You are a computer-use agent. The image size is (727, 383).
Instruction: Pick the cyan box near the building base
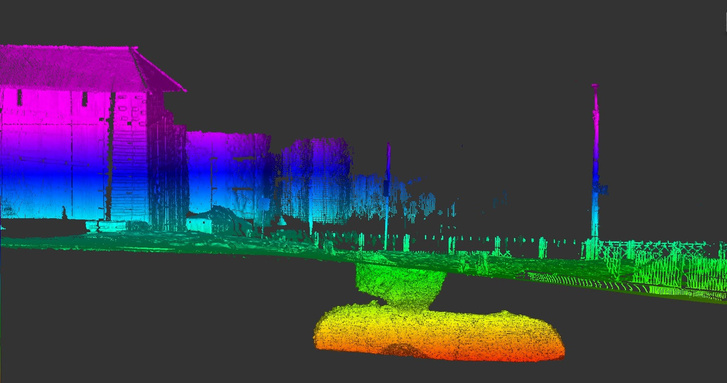tap(199, 225)
